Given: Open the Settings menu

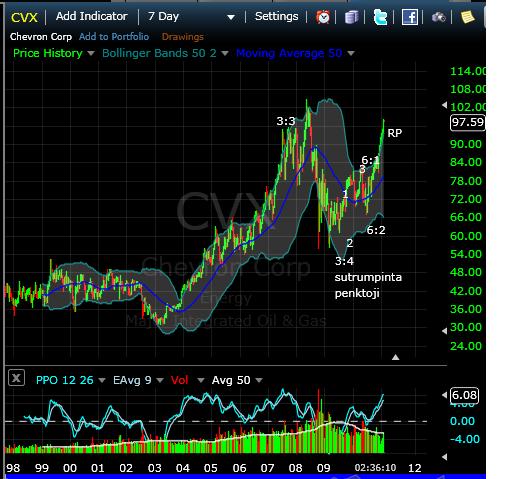Looking at the screenshot, I should coord(276,16).
